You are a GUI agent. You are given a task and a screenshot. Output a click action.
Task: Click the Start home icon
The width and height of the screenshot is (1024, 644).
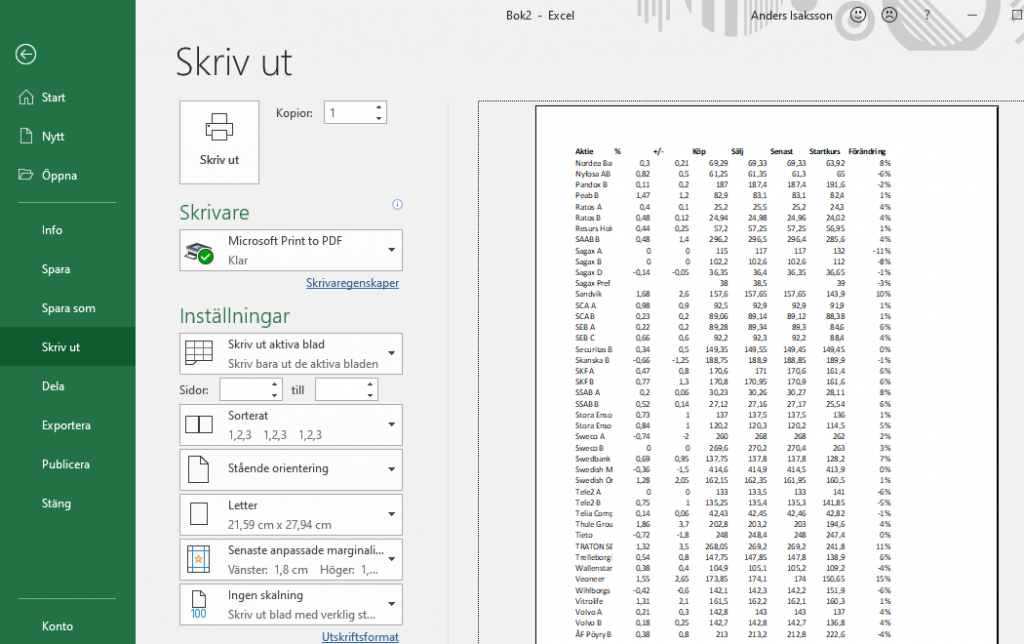[x=26, y=97]
